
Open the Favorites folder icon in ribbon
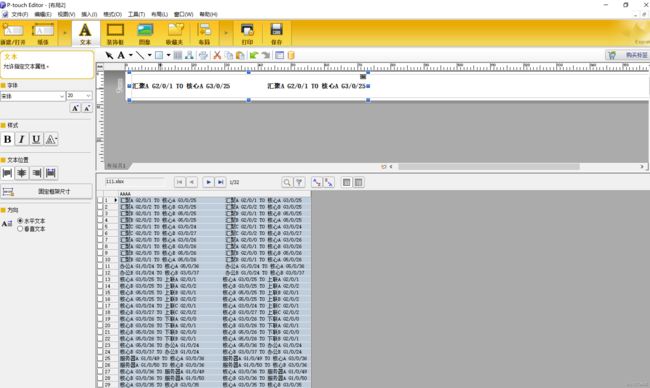[175, 33]
